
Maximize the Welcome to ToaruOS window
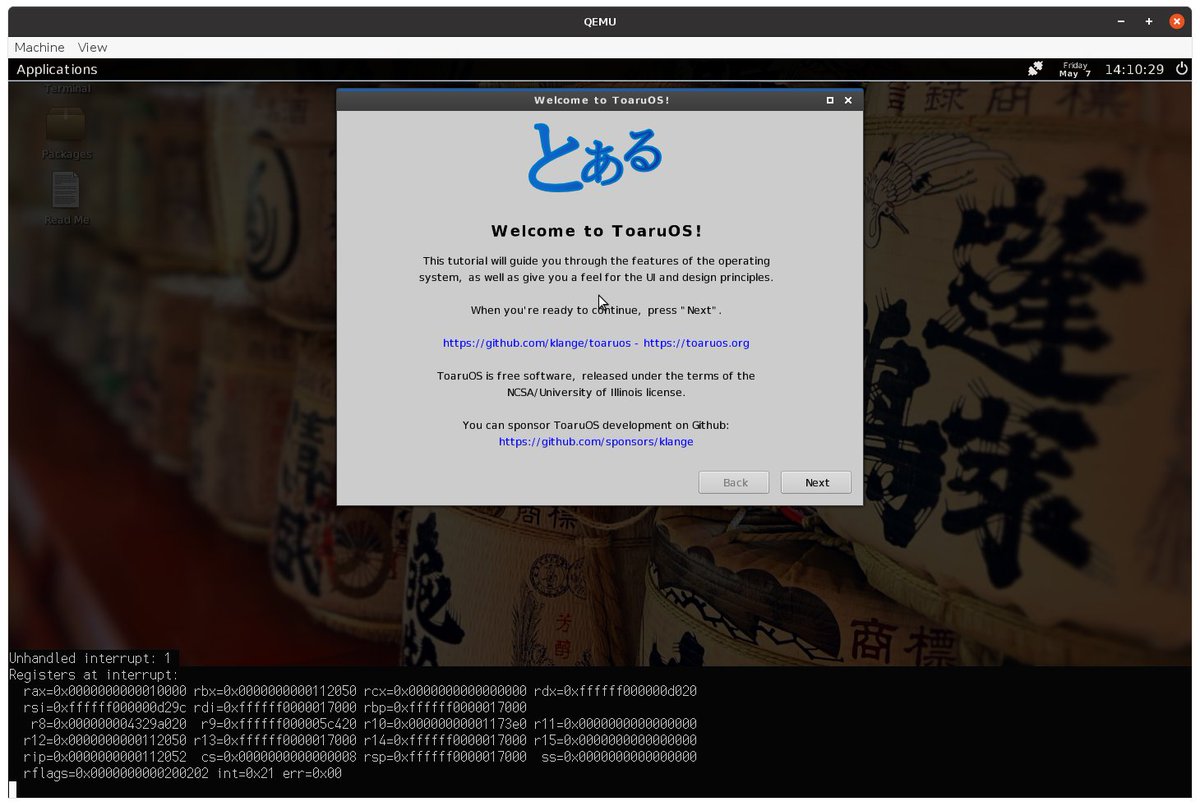pos(830,100)
